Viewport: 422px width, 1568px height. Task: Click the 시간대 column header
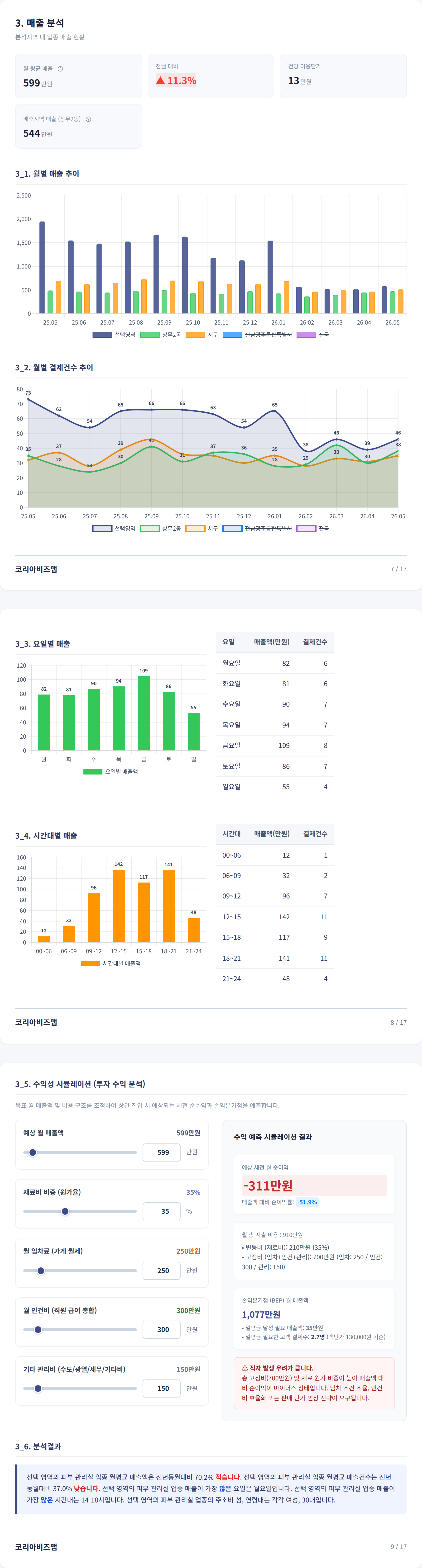point(231,834)
